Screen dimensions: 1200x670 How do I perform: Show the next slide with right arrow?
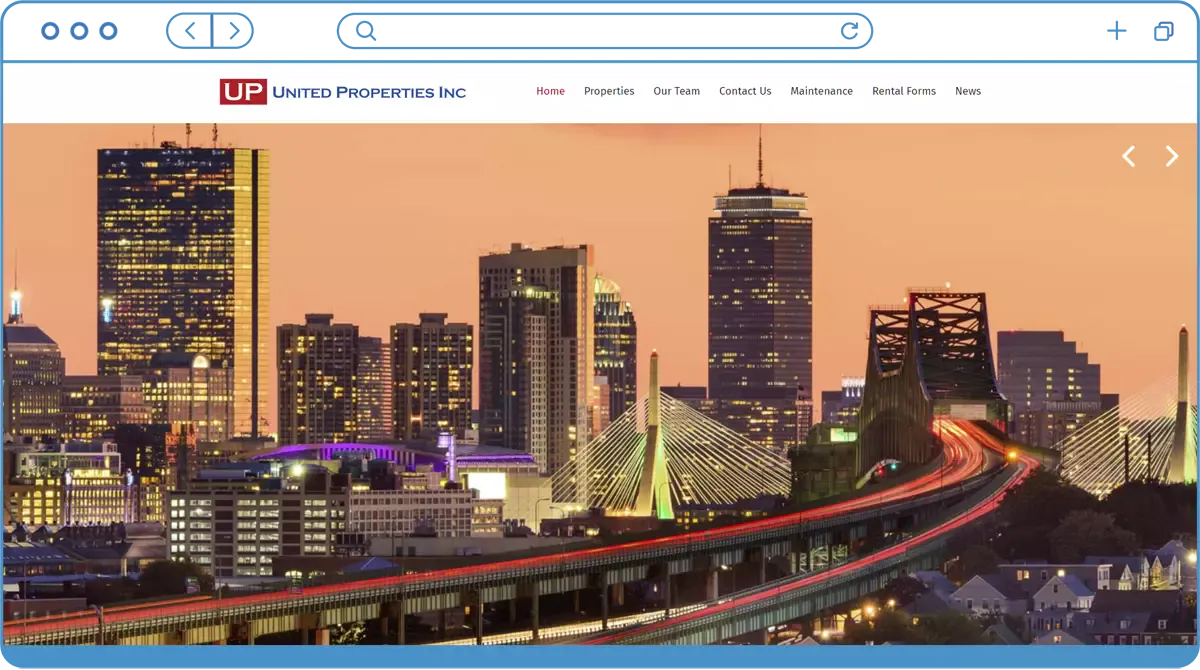(1171, 156)
